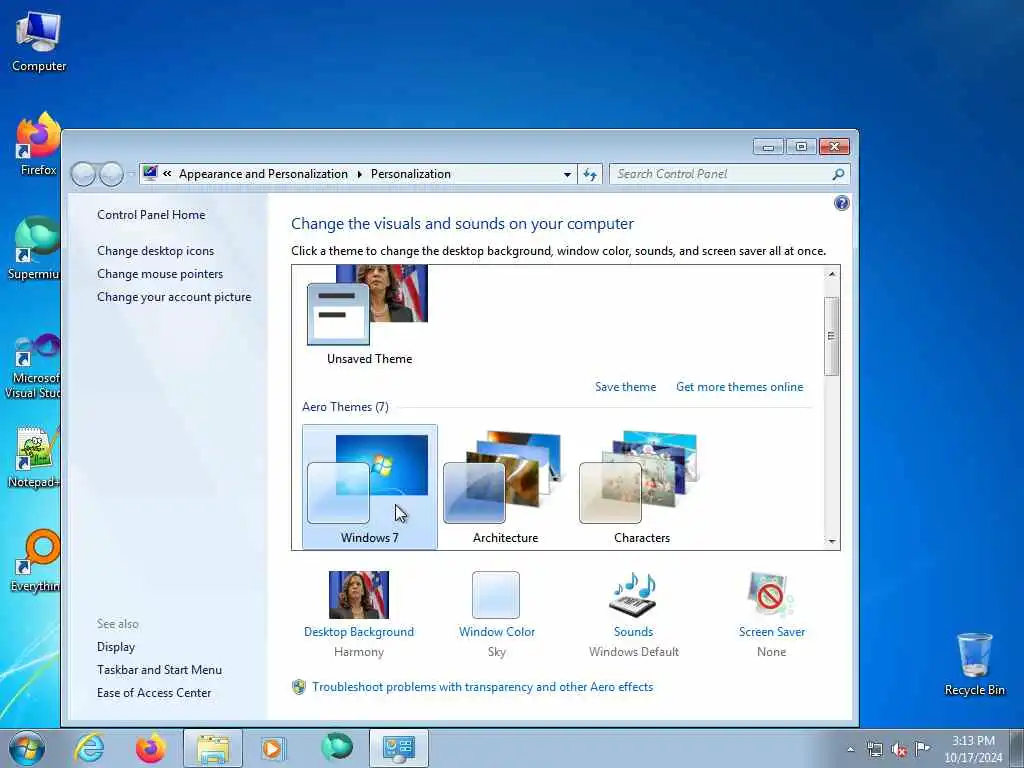This screenshot has width=1024, height=768.
Task: Open Firefox from the taskbar
Action: pos(150,748)
